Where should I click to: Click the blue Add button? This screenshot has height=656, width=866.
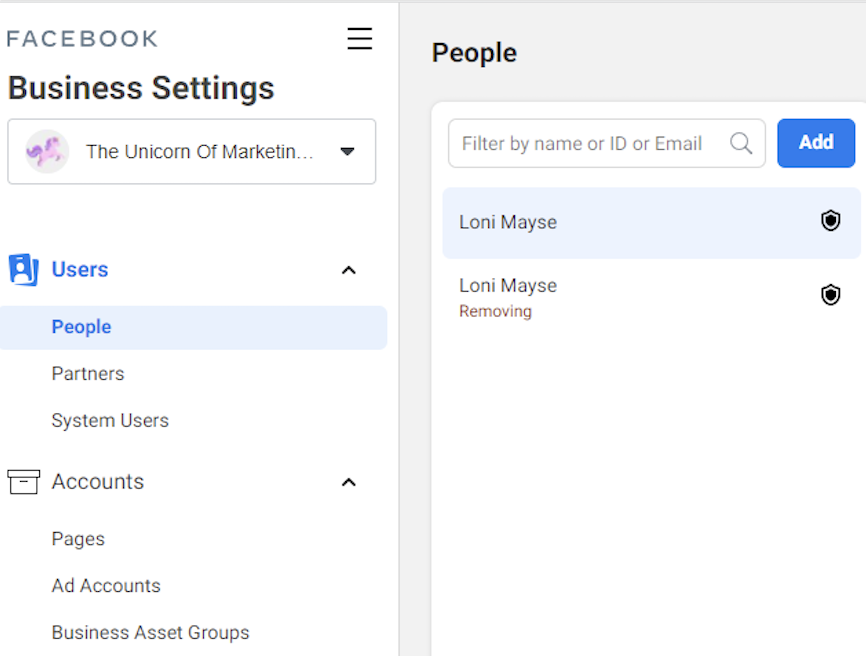click(816, 143)
